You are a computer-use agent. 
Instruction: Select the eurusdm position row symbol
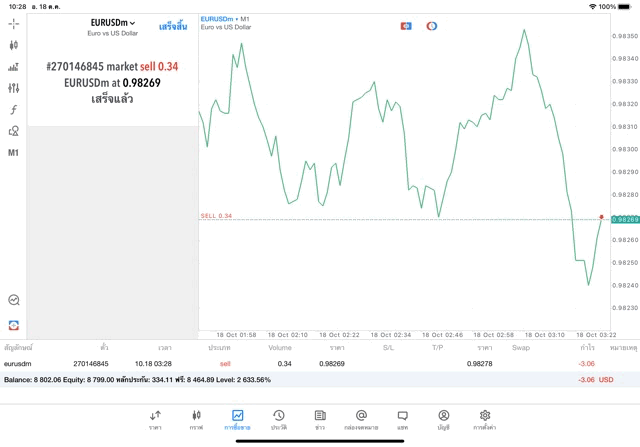click(18, 364)
